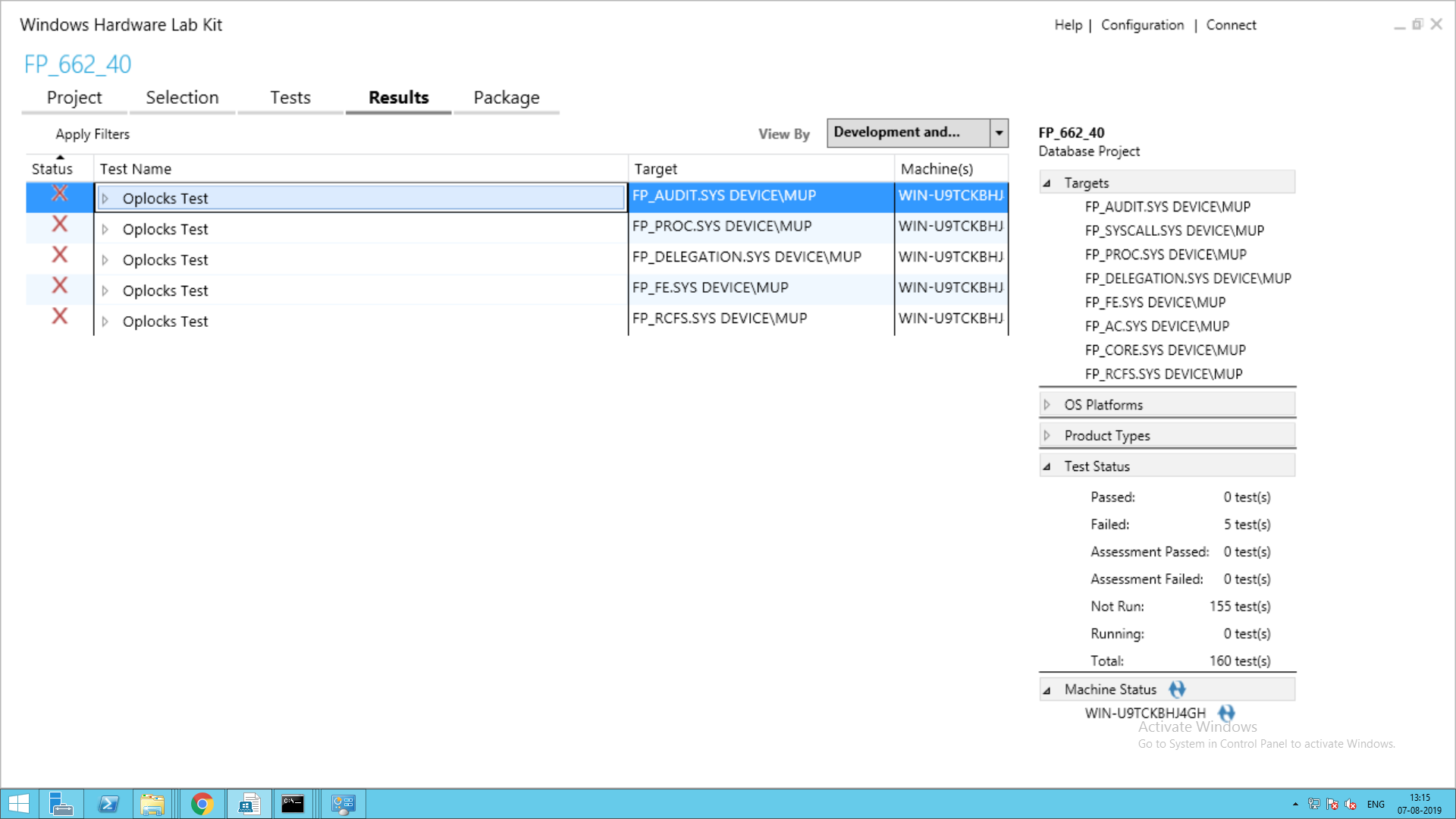Image resolution: width=1456 pixels, height=819 pixels.
Task: Expand the OS Platforms section
Action: (x=1047, y=405)
